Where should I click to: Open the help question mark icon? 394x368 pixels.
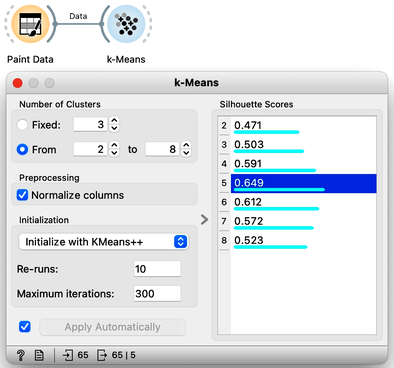coord(21,355)
